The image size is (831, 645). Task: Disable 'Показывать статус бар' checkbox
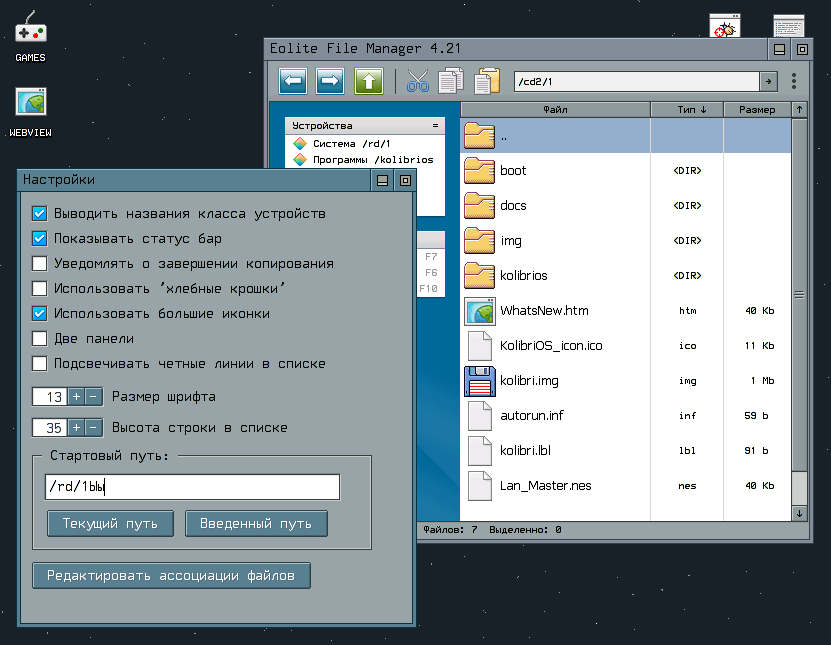click(x=40, y=239)
